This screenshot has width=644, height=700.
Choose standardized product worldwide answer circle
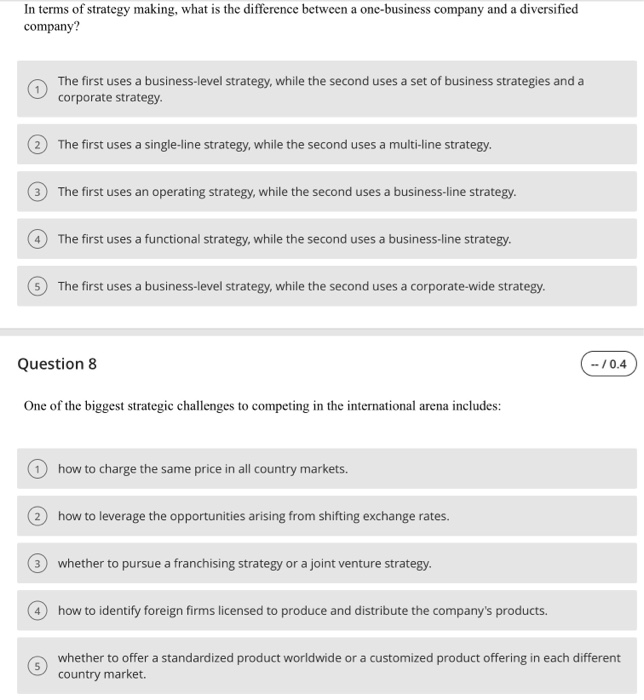[x=37, y=666]
